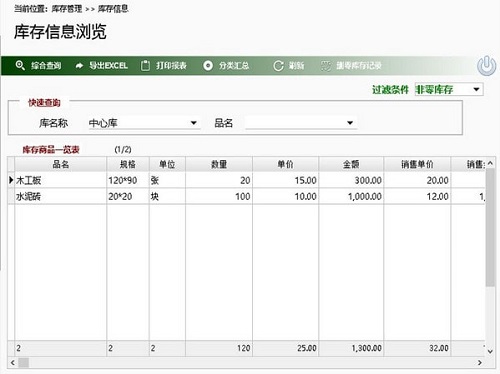
Task: Expand the 品名 dropdown arrow
Action: [x=350, y=123]
